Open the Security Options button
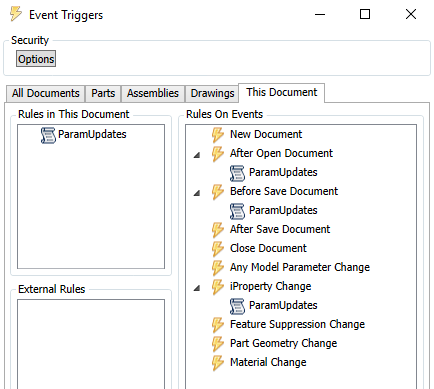 click(36, 59)
